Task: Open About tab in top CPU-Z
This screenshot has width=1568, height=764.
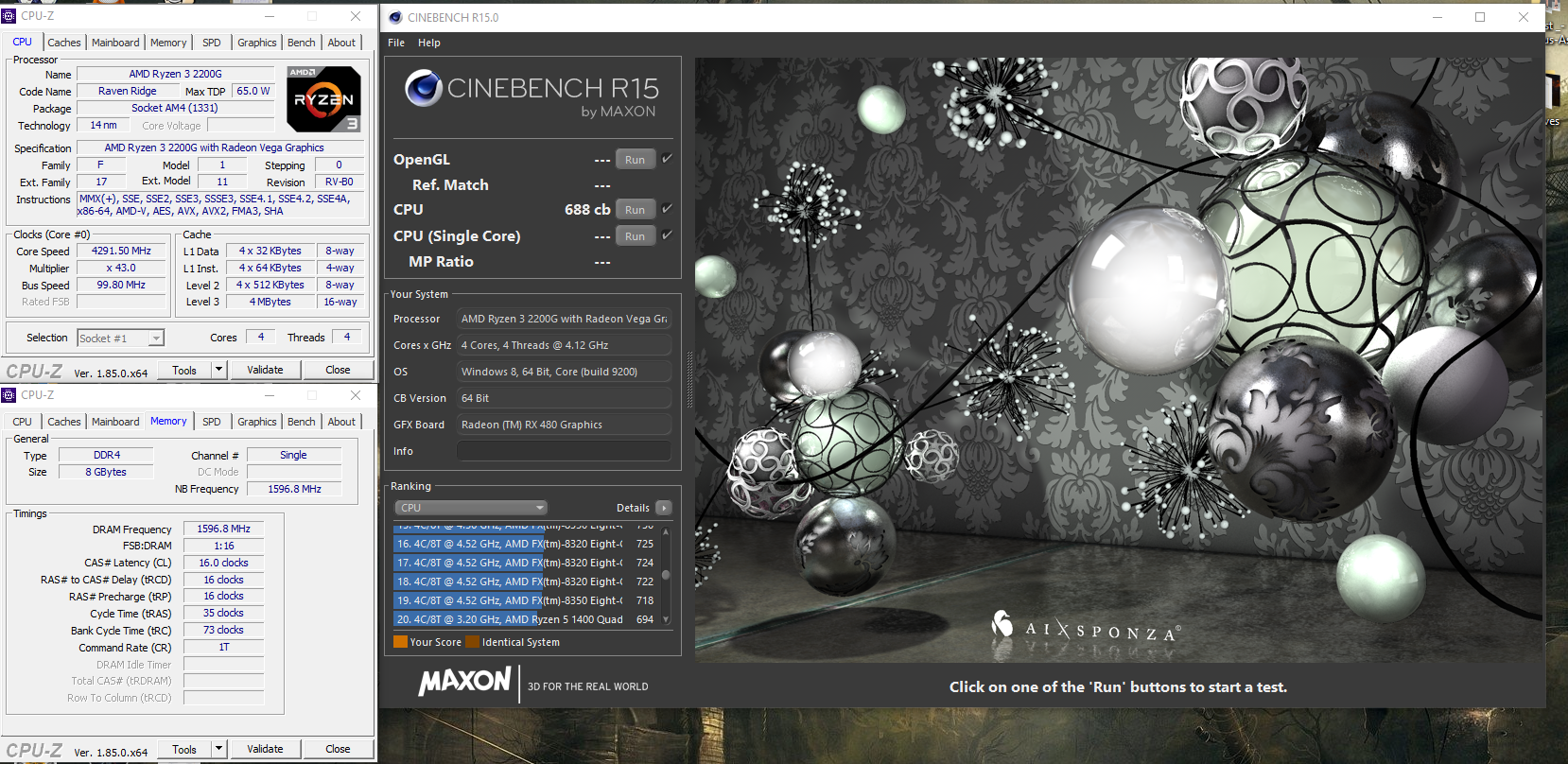Action: tap(341, 43)
